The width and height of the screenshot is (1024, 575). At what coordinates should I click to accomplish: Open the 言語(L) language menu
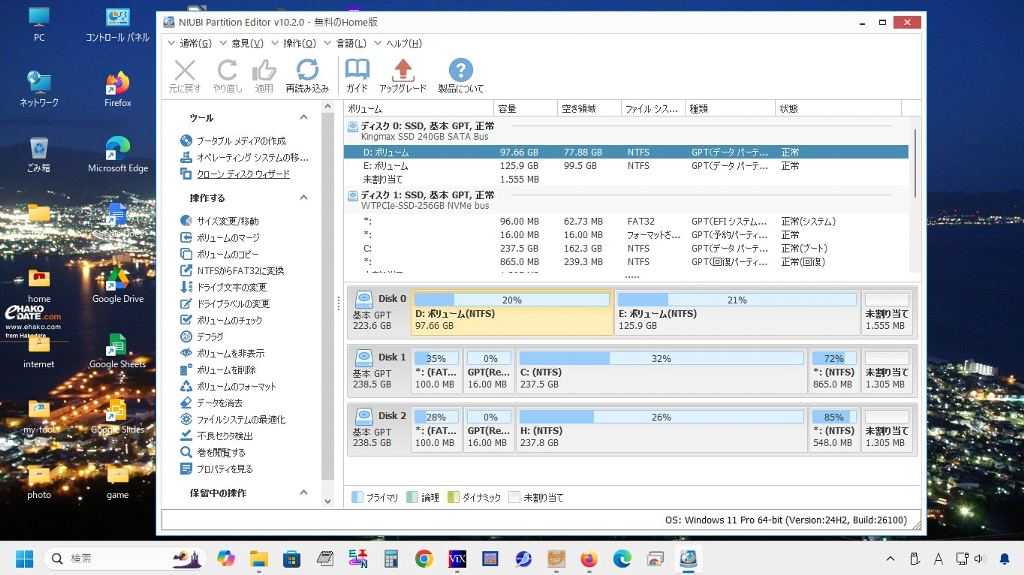(350, 43)
